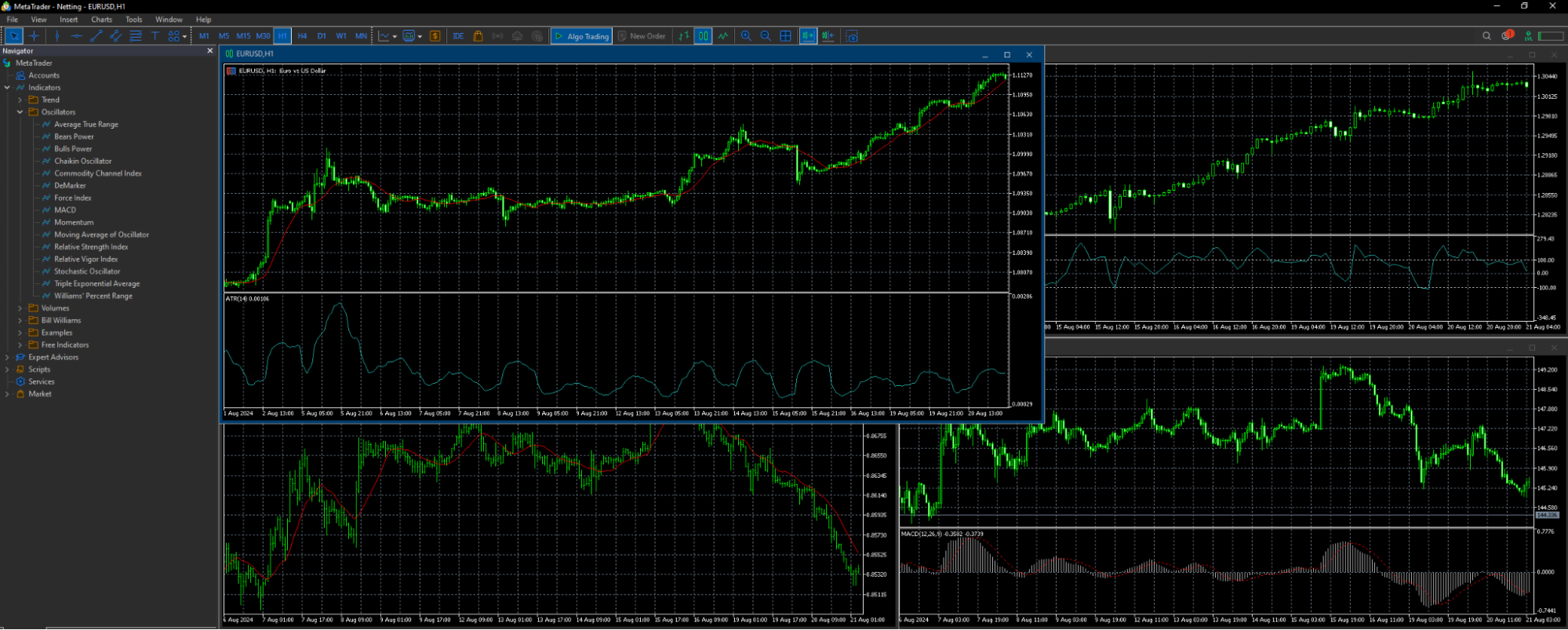This screenshot has width=1568, height=630.
Task: Select the text label tool
Action: coord(155,36)
